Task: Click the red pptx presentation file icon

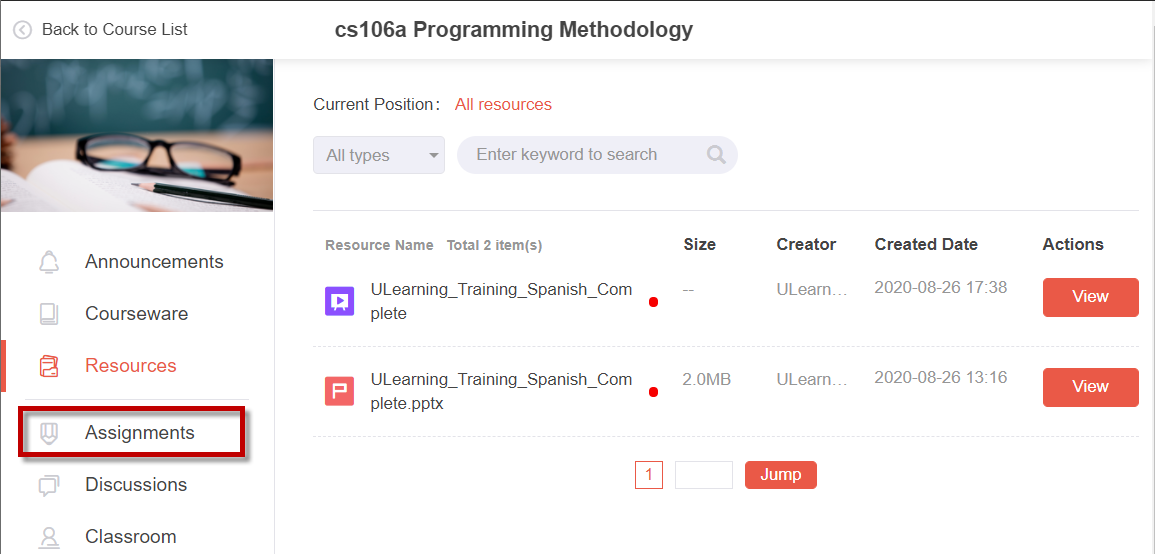Action: [x=340, y=391]
